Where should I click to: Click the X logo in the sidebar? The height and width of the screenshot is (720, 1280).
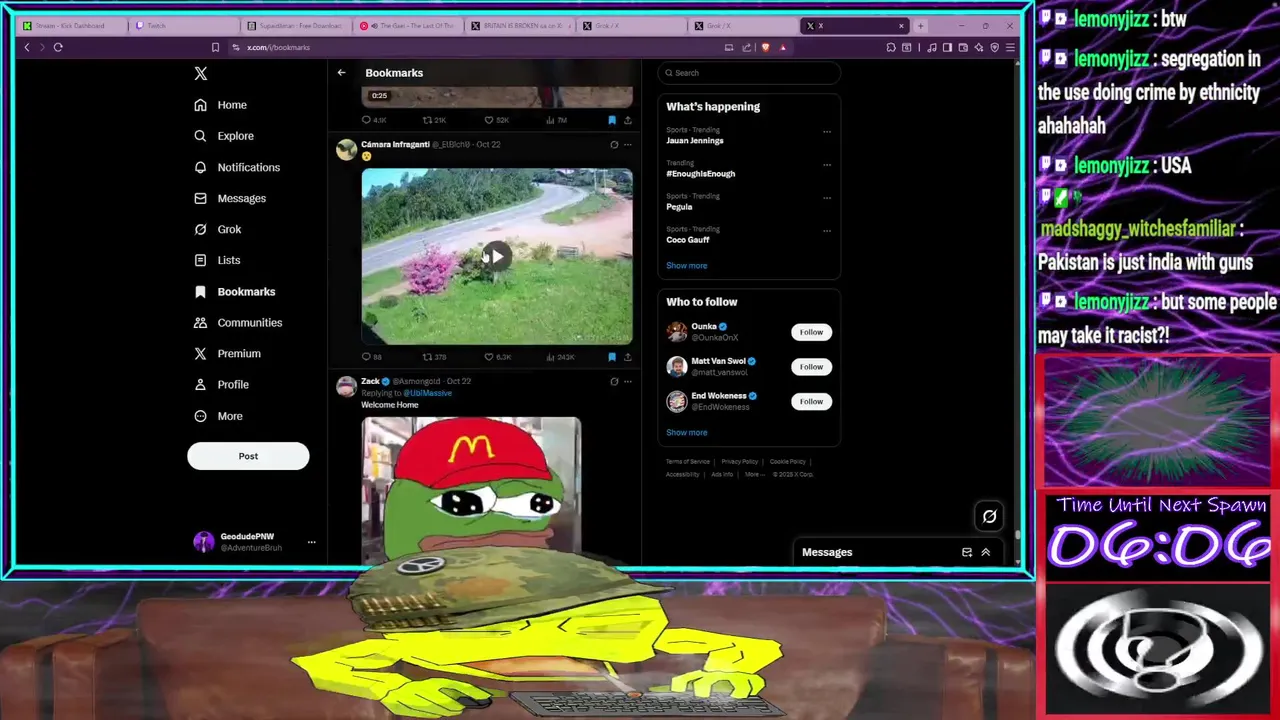pos(201,73)
